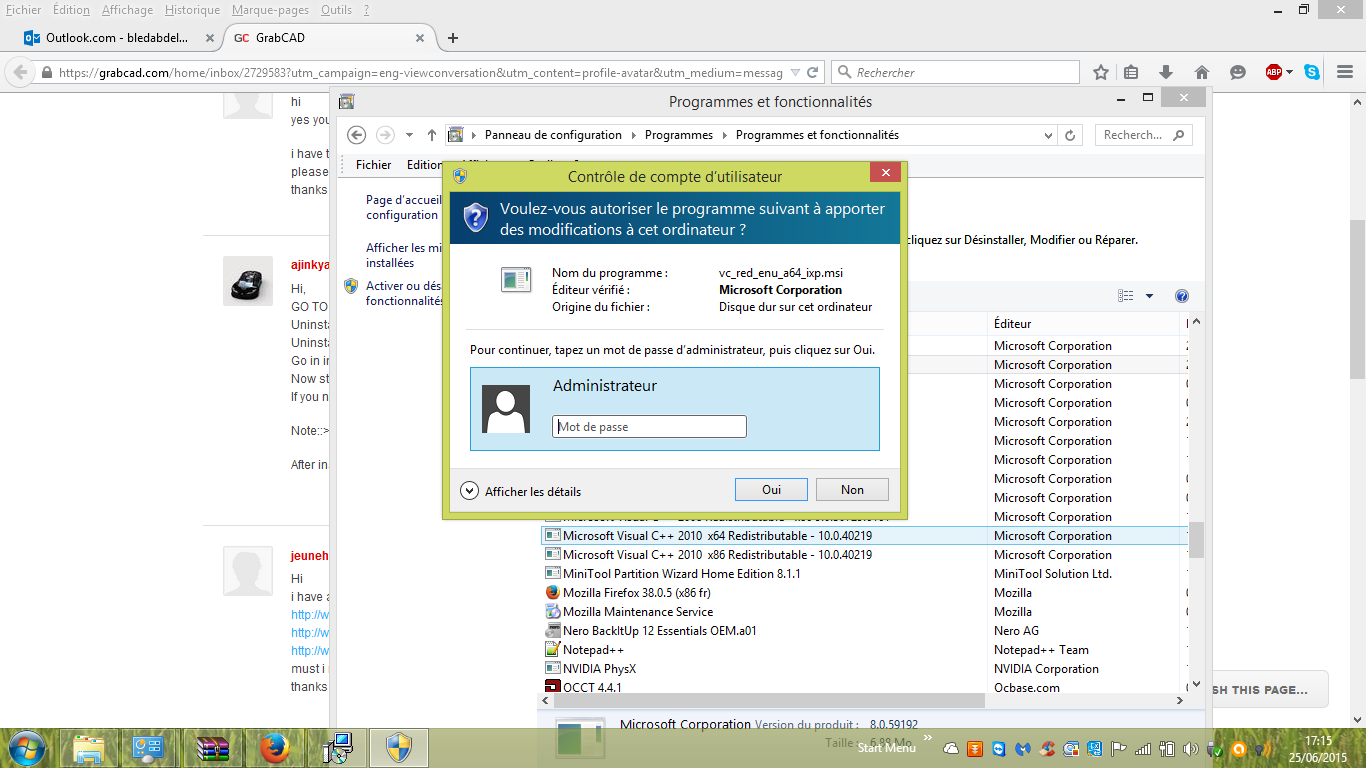The image size is (1366, 768).
Task: Open Control Panel taskbar icon
Action: (x=150, y=748)
